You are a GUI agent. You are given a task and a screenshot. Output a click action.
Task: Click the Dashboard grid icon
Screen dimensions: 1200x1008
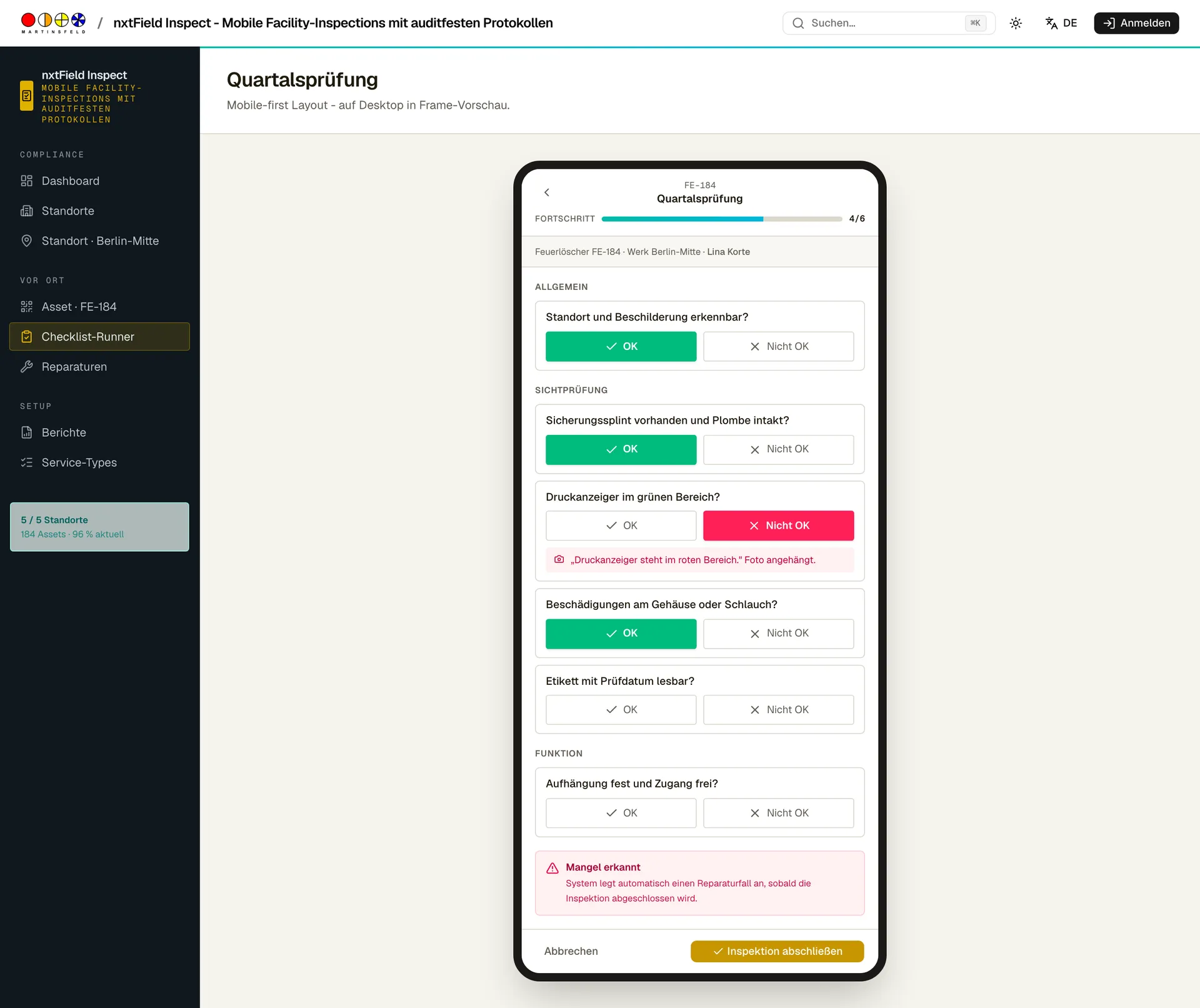pos(26,181)
